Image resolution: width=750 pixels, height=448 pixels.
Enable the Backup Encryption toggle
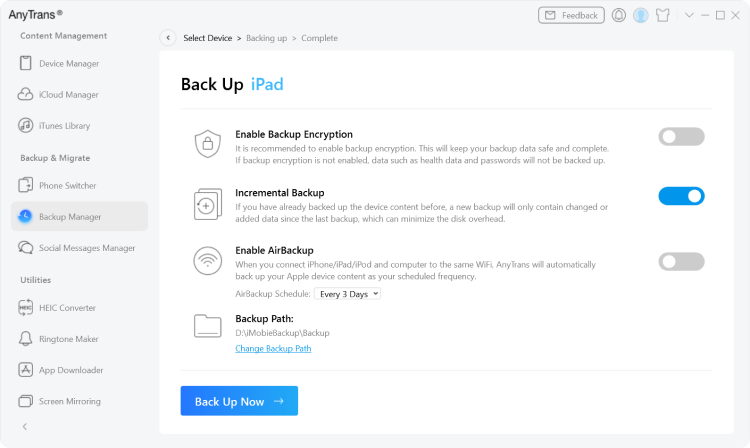tap(681, 136)
